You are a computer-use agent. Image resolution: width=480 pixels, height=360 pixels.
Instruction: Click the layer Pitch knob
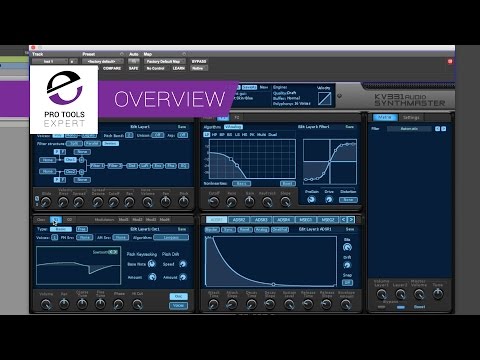pyautogui.click(x=183, y=201)
